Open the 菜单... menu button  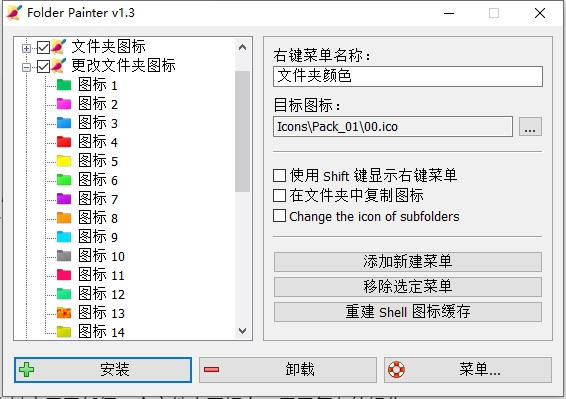click(468, 370)
